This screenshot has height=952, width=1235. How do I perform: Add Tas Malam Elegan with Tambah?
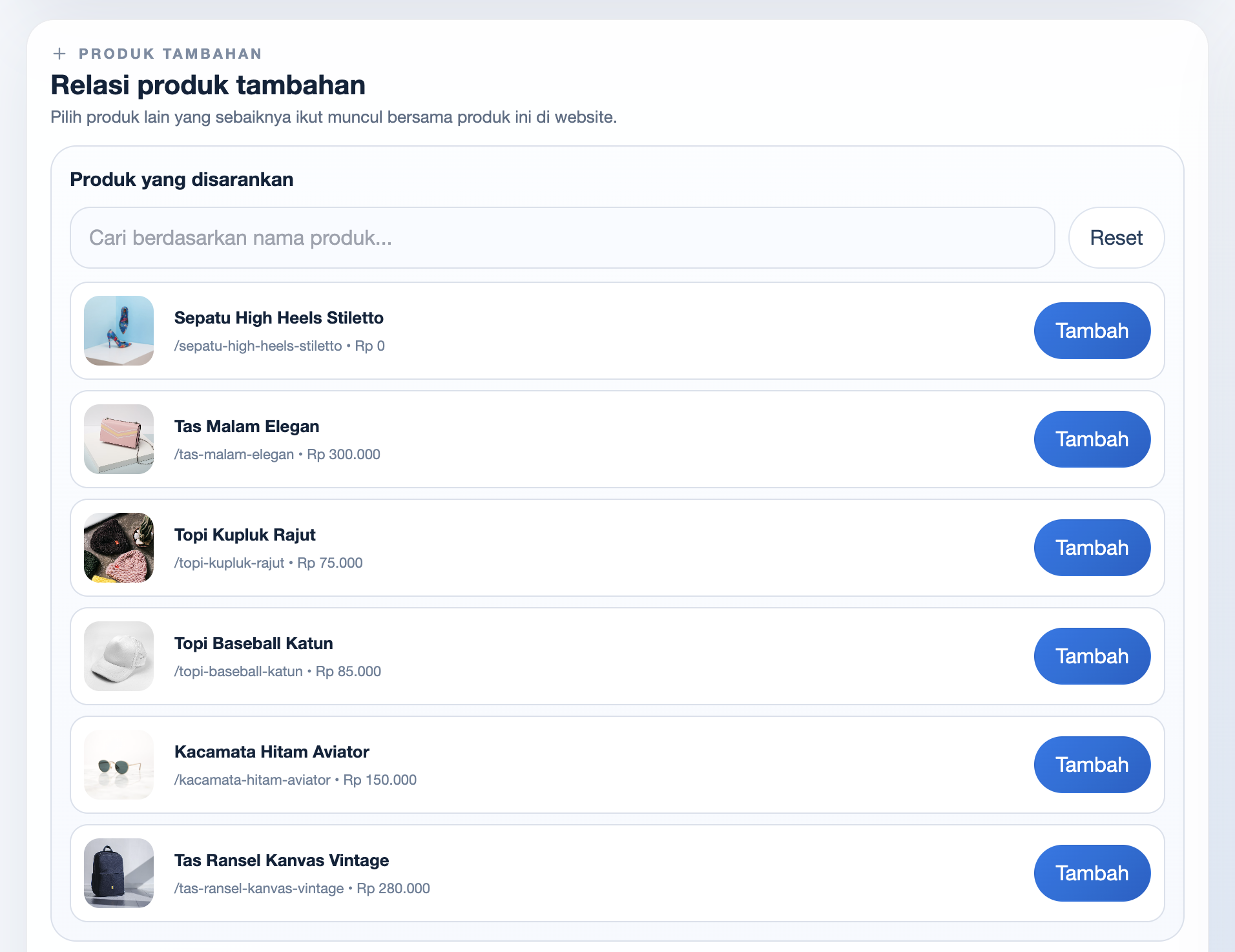1092,439
